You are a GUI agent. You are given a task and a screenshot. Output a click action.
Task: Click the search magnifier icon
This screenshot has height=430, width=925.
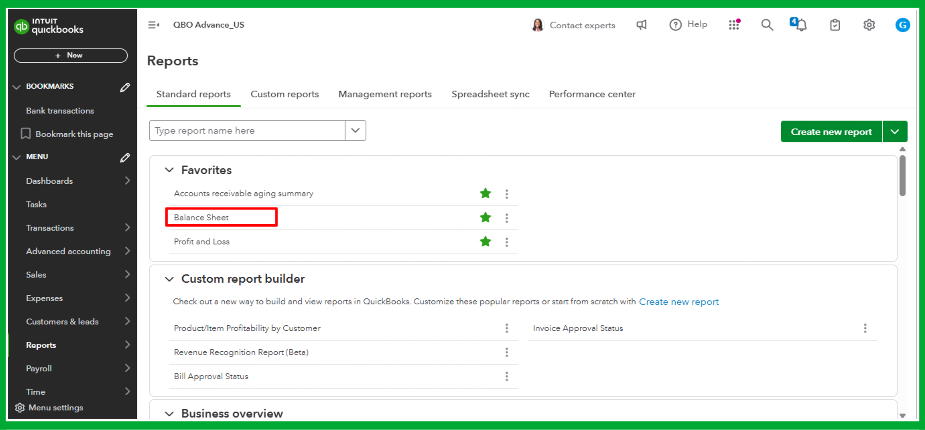(x=767, y=25)
